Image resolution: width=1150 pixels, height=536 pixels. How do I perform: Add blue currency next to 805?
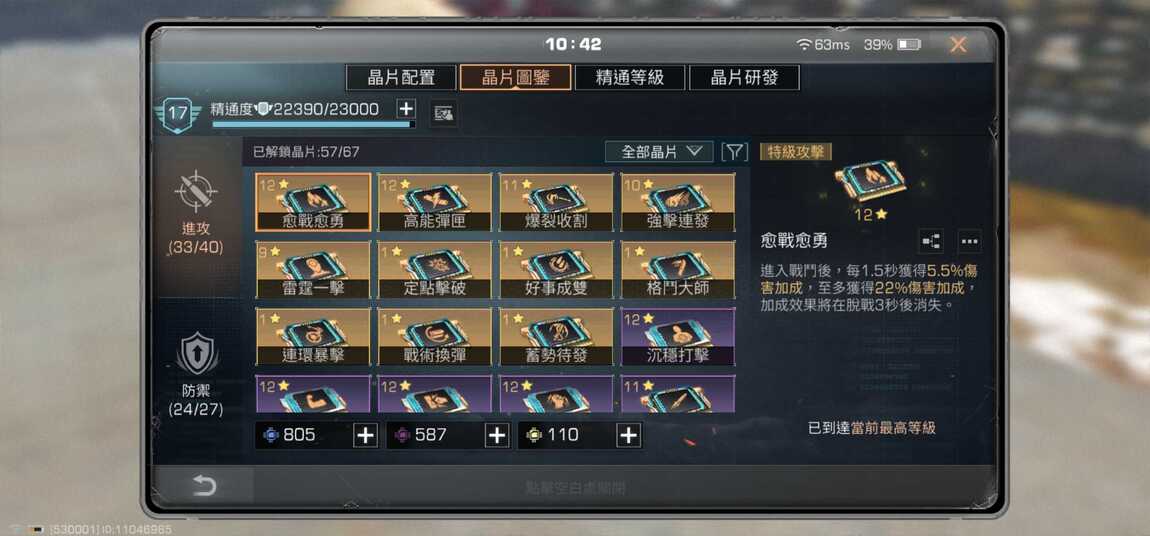click(x=365, y=435)
